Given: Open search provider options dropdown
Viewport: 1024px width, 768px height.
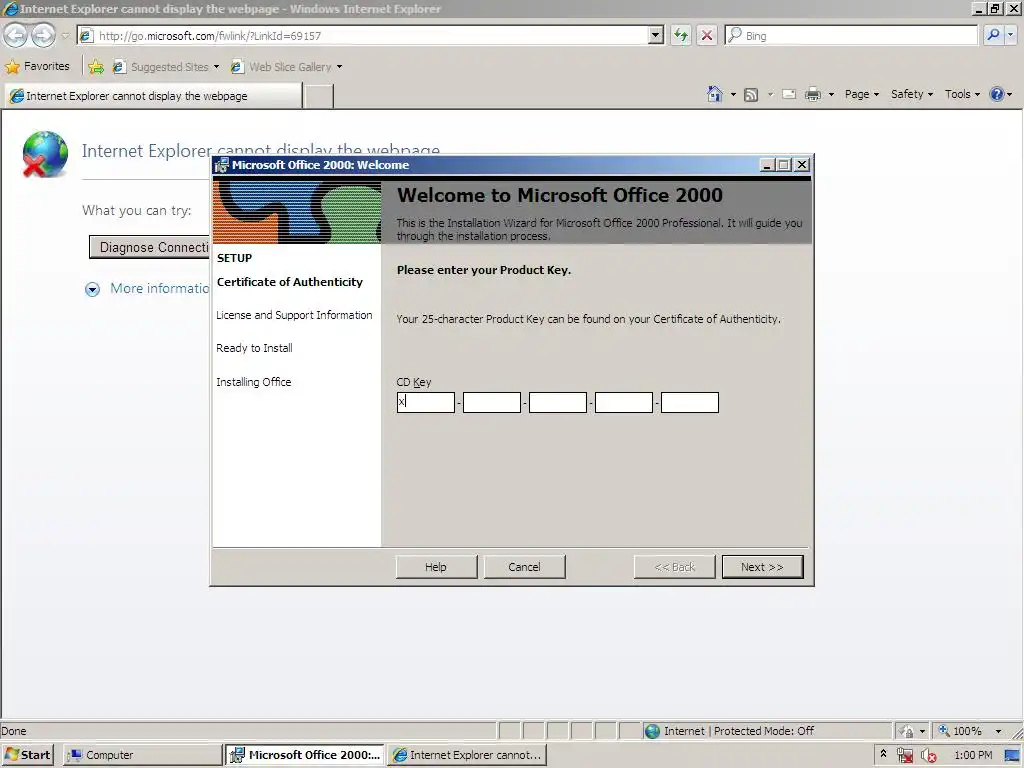Looking at the screenshot, I should click(x=1010, y=35).
